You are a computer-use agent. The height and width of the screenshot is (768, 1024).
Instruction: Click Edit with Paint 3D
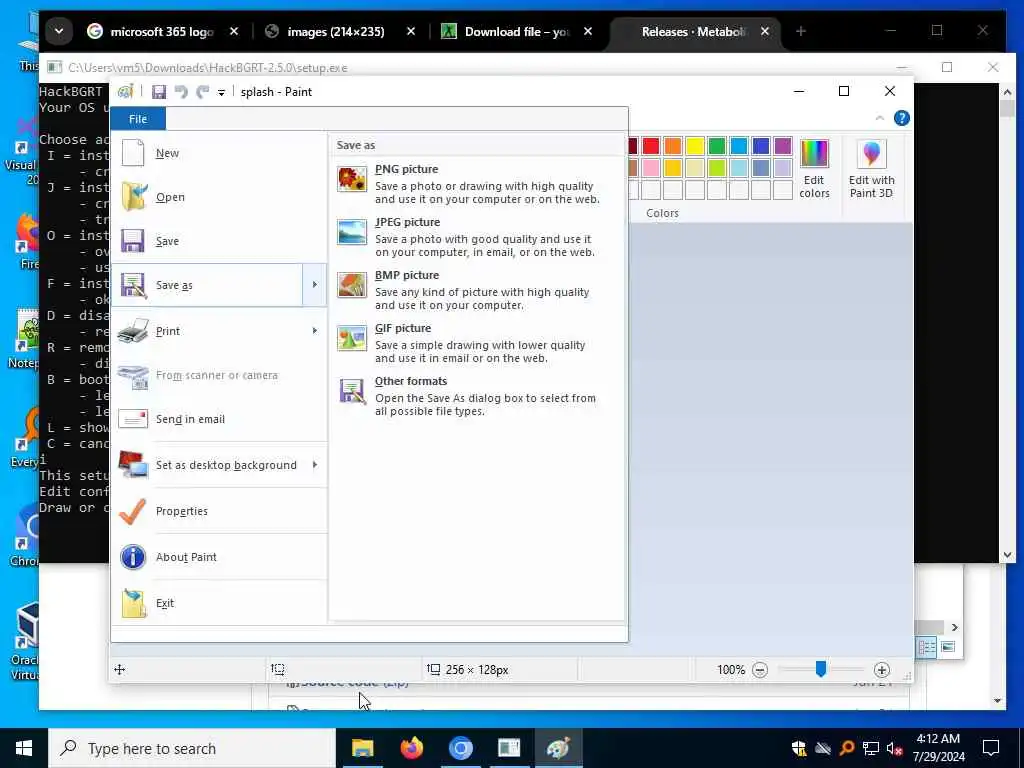(871, 168)
